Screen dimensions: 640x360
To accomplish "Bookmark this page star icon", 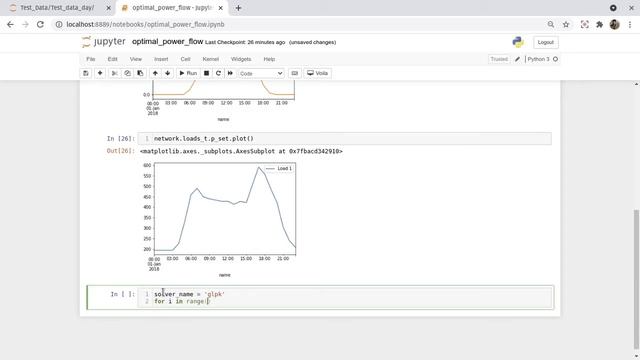I will pos(566,24).
